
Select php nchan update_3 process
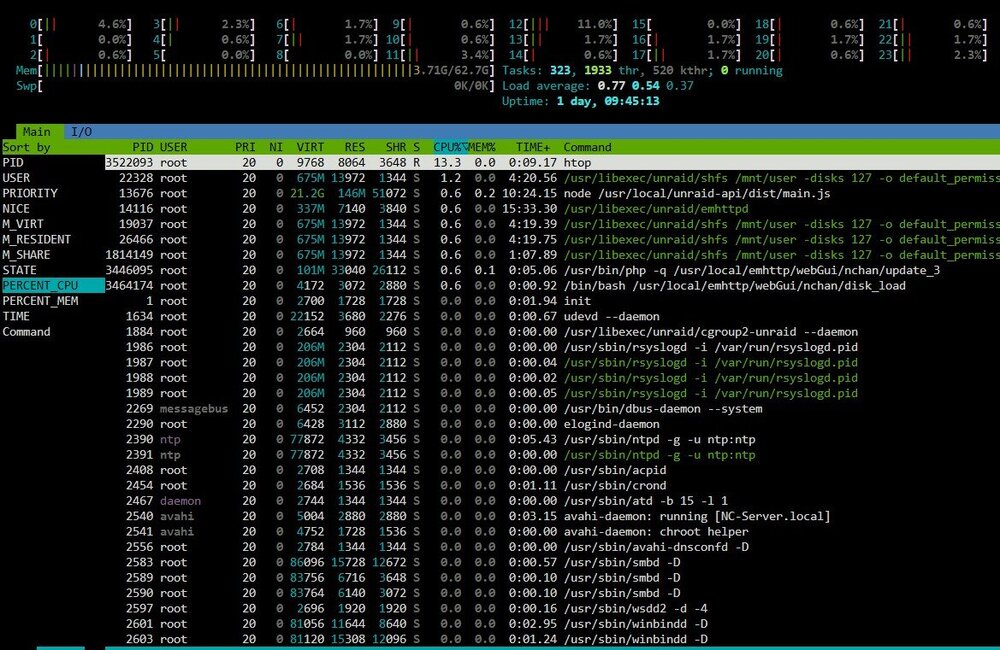point(552,270)
